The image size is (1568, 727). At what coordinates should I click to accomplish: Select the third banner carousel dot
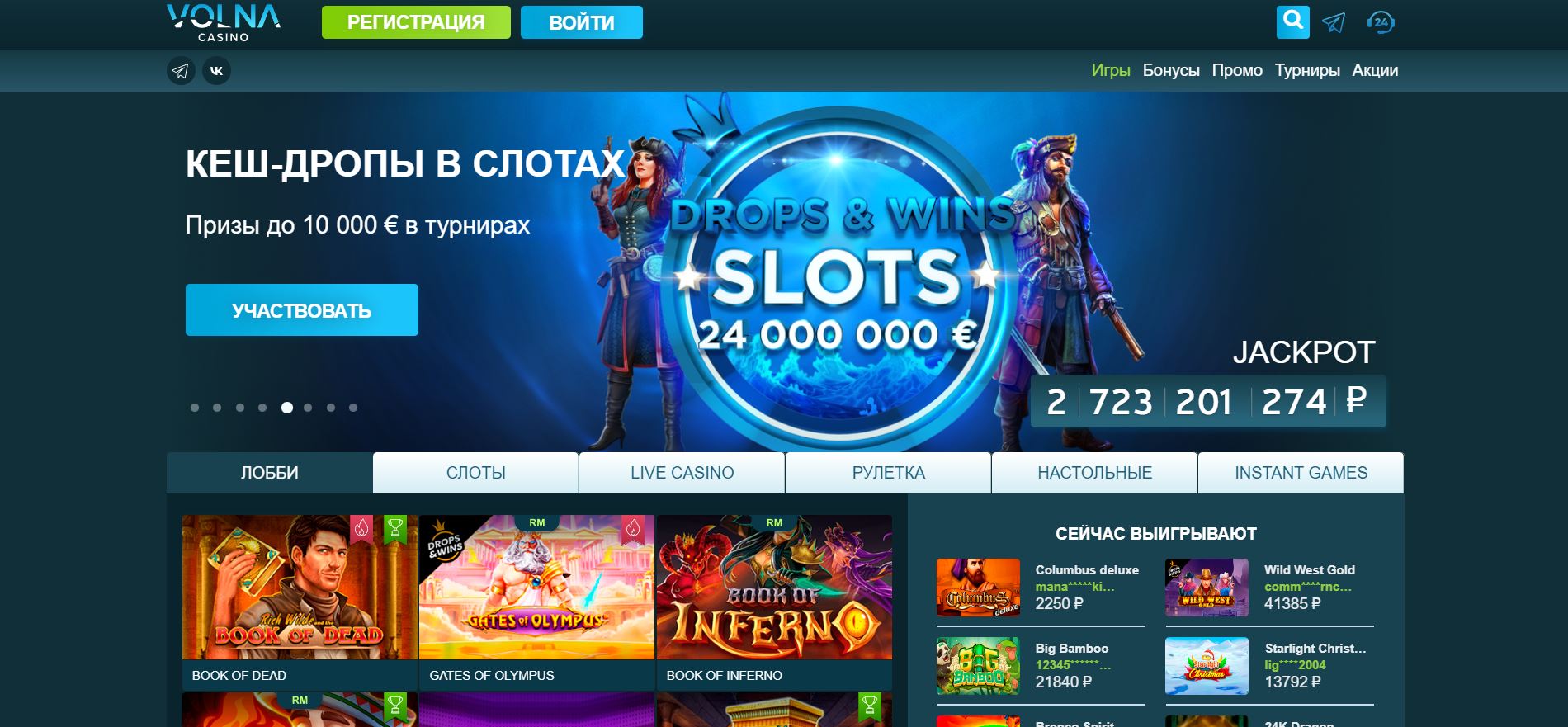(x=240, y=408)
